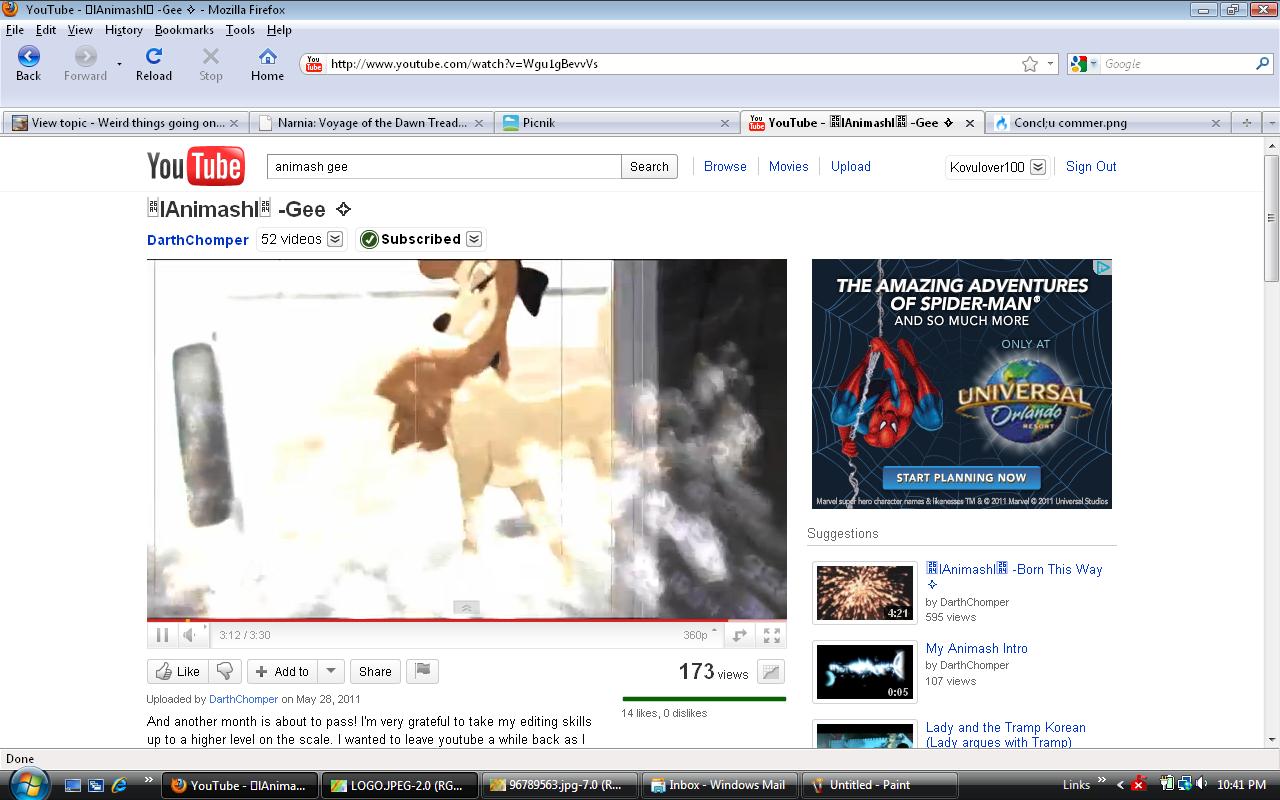Show video statistics chart icon
The height and width of the screenshot is (800, 1280).
click(770, 673)
